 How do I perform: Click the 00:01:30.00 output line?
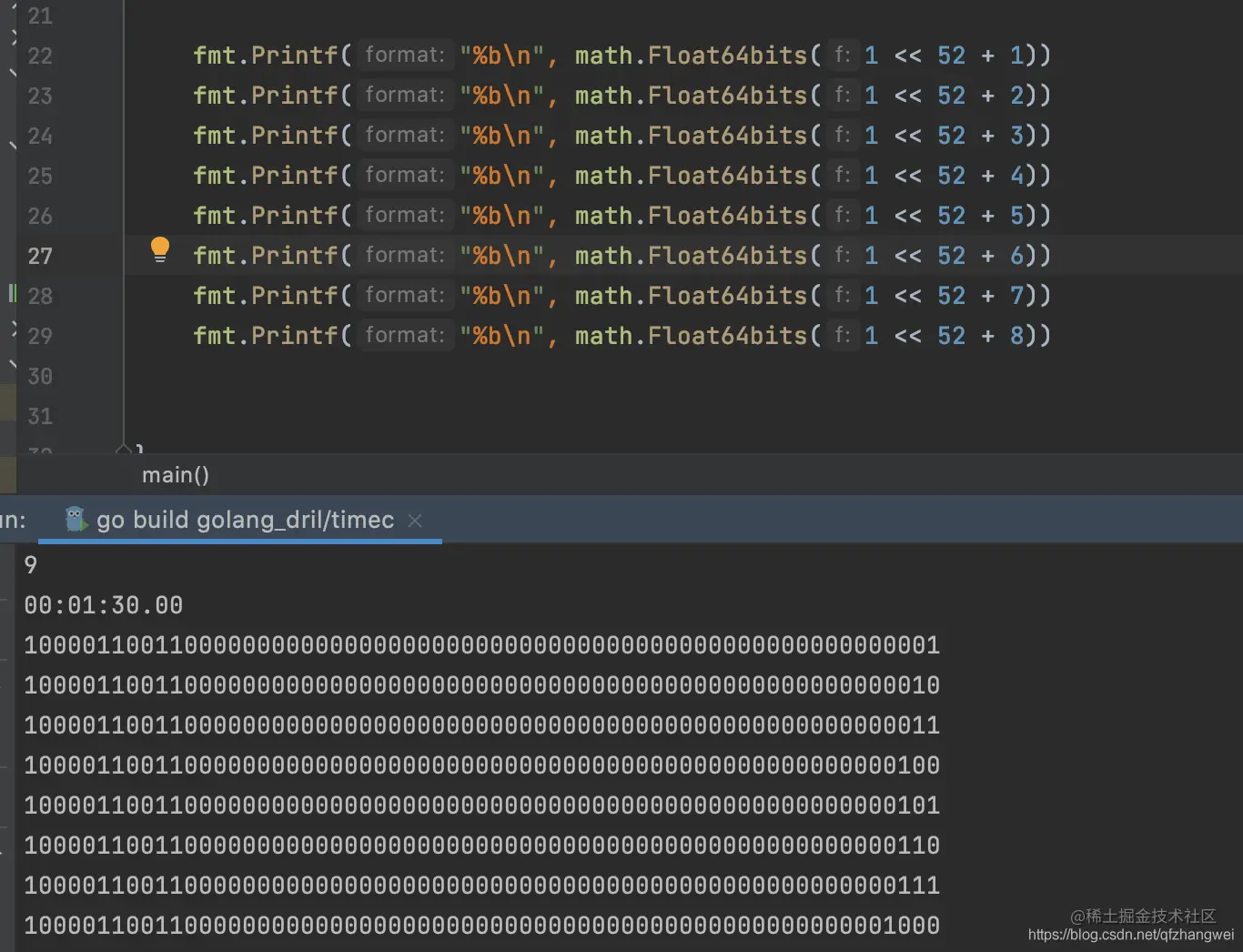[104, 605]
